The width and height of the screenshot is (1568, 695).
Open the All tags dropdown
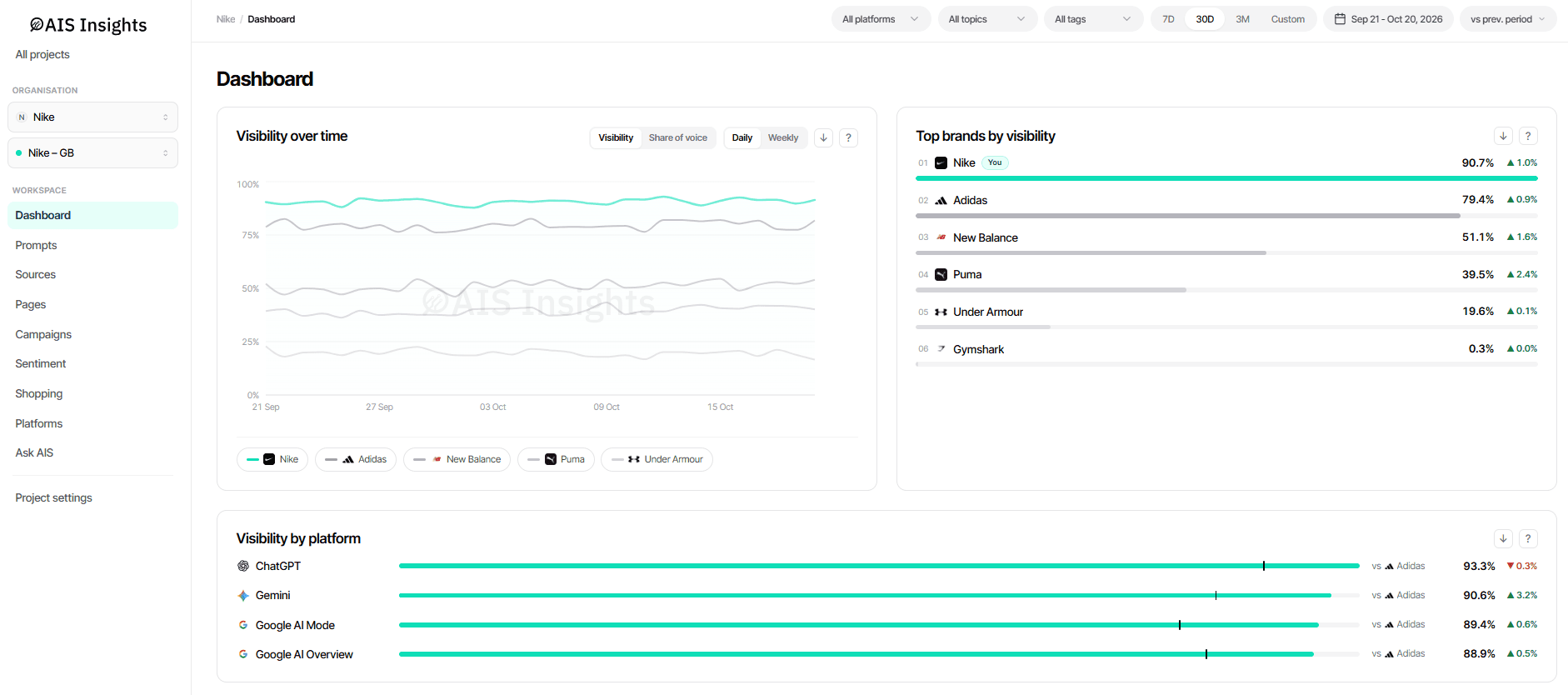[1093, 19]
